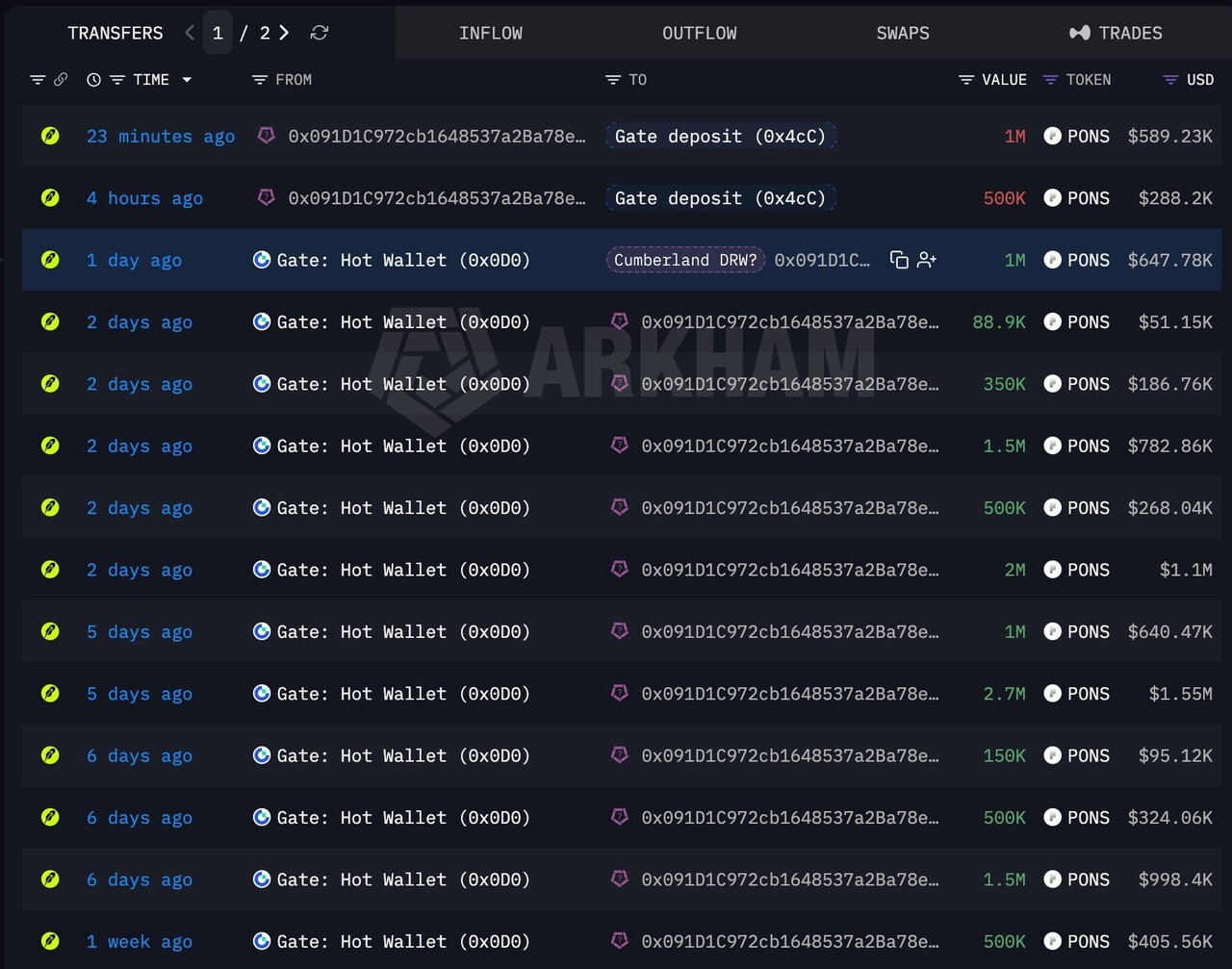Open Gate: Hot Wallet on the $268.04K row
Viewport: 1232px width, 969px height.
tap(403, 508)
